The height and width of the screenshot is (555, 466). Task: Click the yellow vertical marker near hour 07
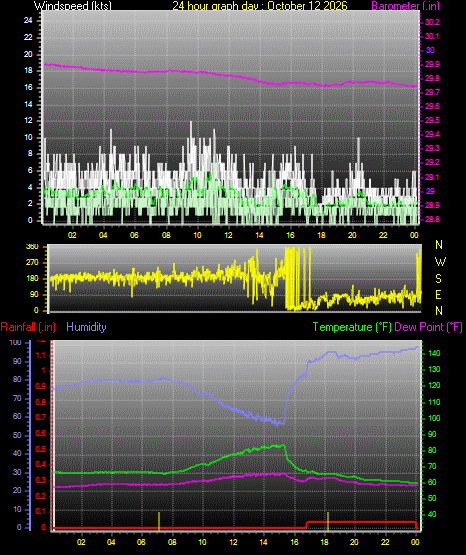pyautogui.click(x=159, y=522)
